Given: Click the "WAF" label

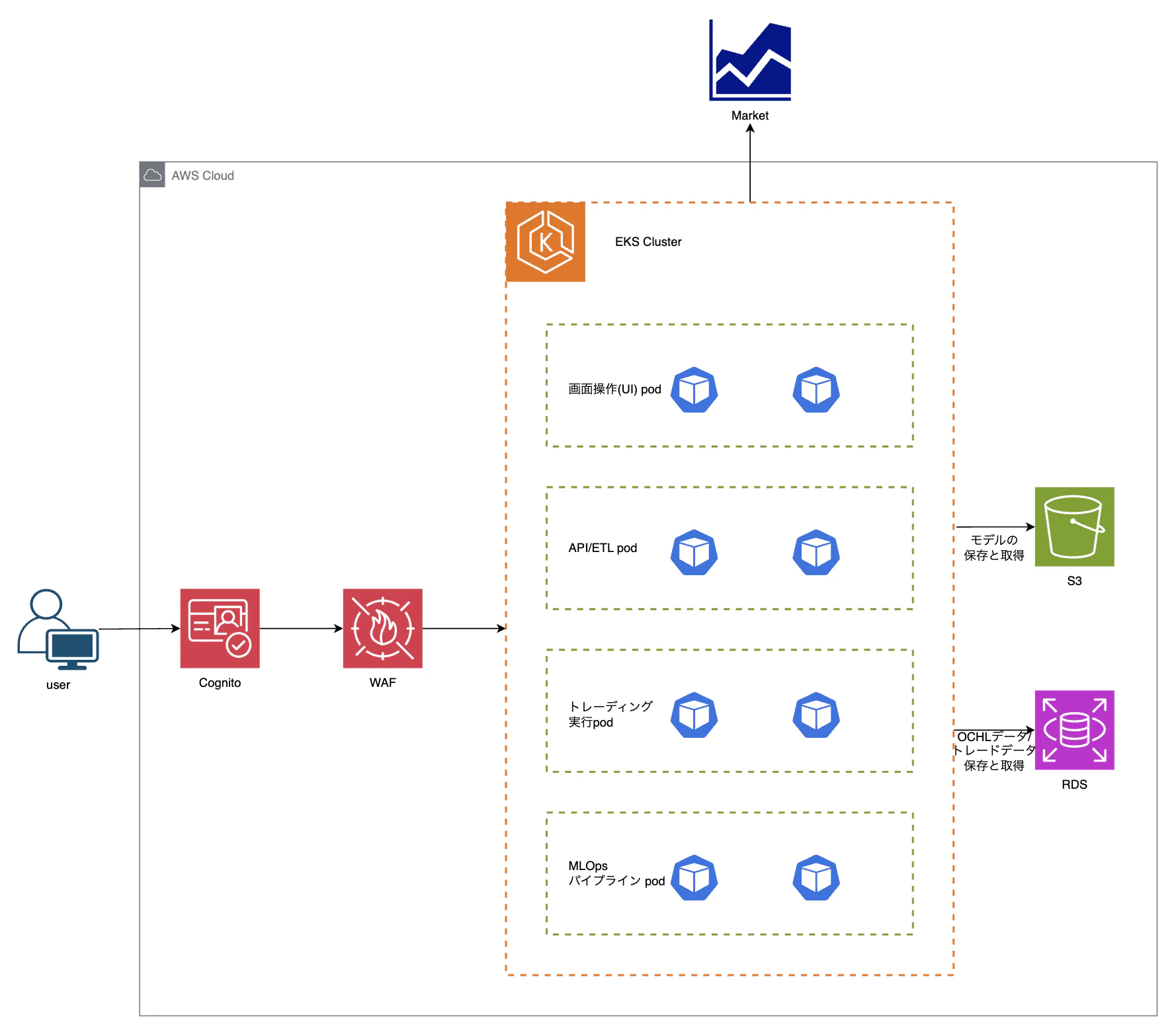Looking at the screenshot, I should [x=382, y=683].
